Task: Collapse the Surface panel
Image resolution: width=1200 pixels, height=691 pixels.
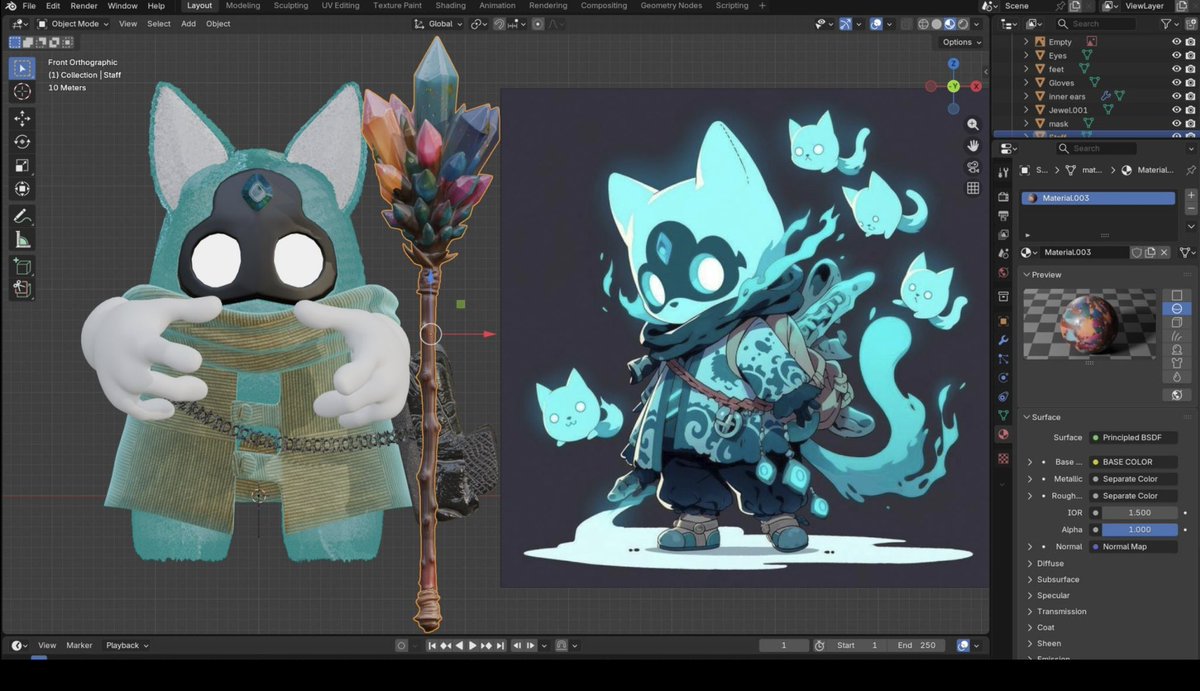Action: pyautogui.click(x=1044, y=417)
